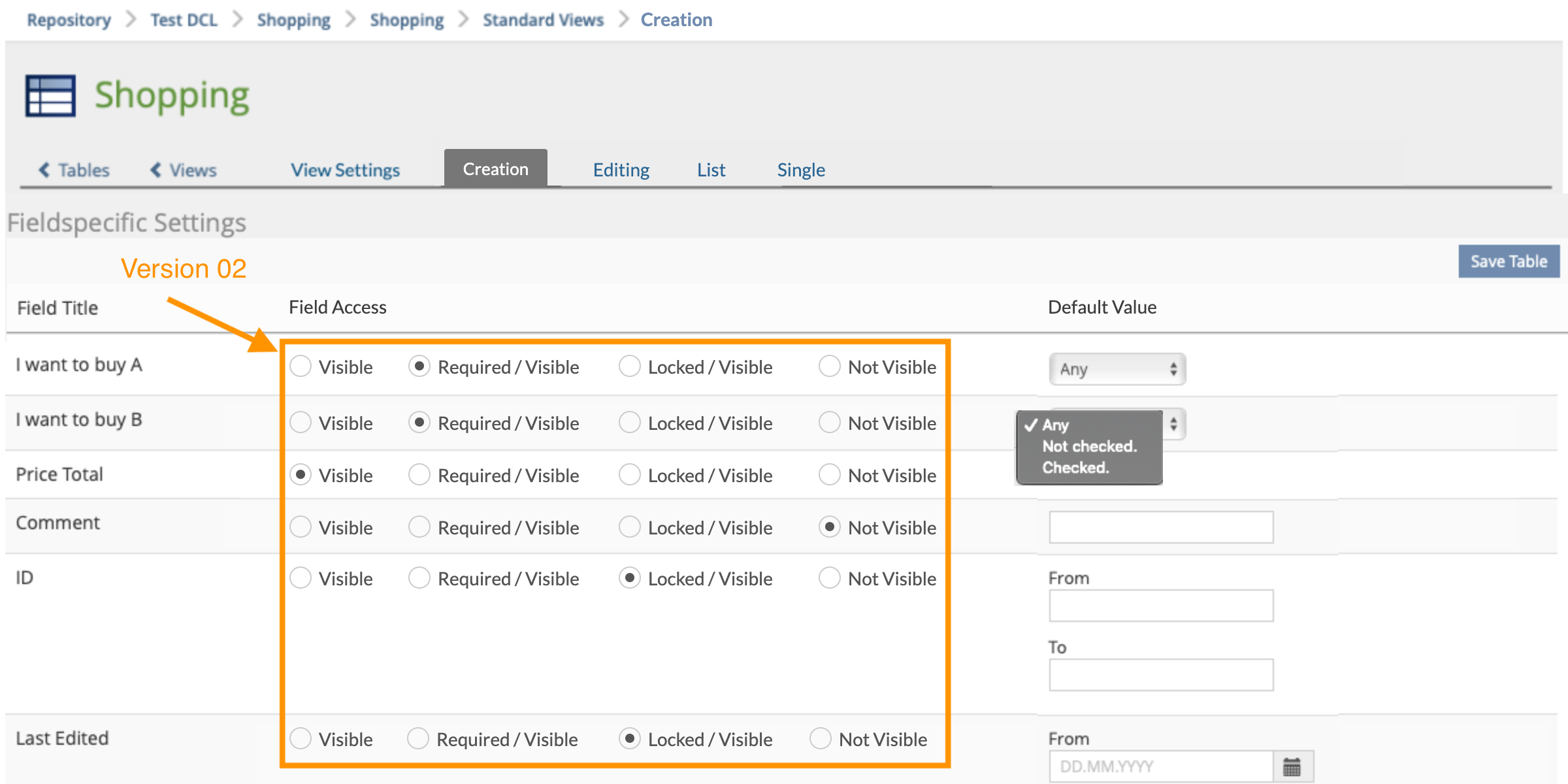Open Standard Views breadcrumb link
1568x784 pixels.
[x=543, y=20]
